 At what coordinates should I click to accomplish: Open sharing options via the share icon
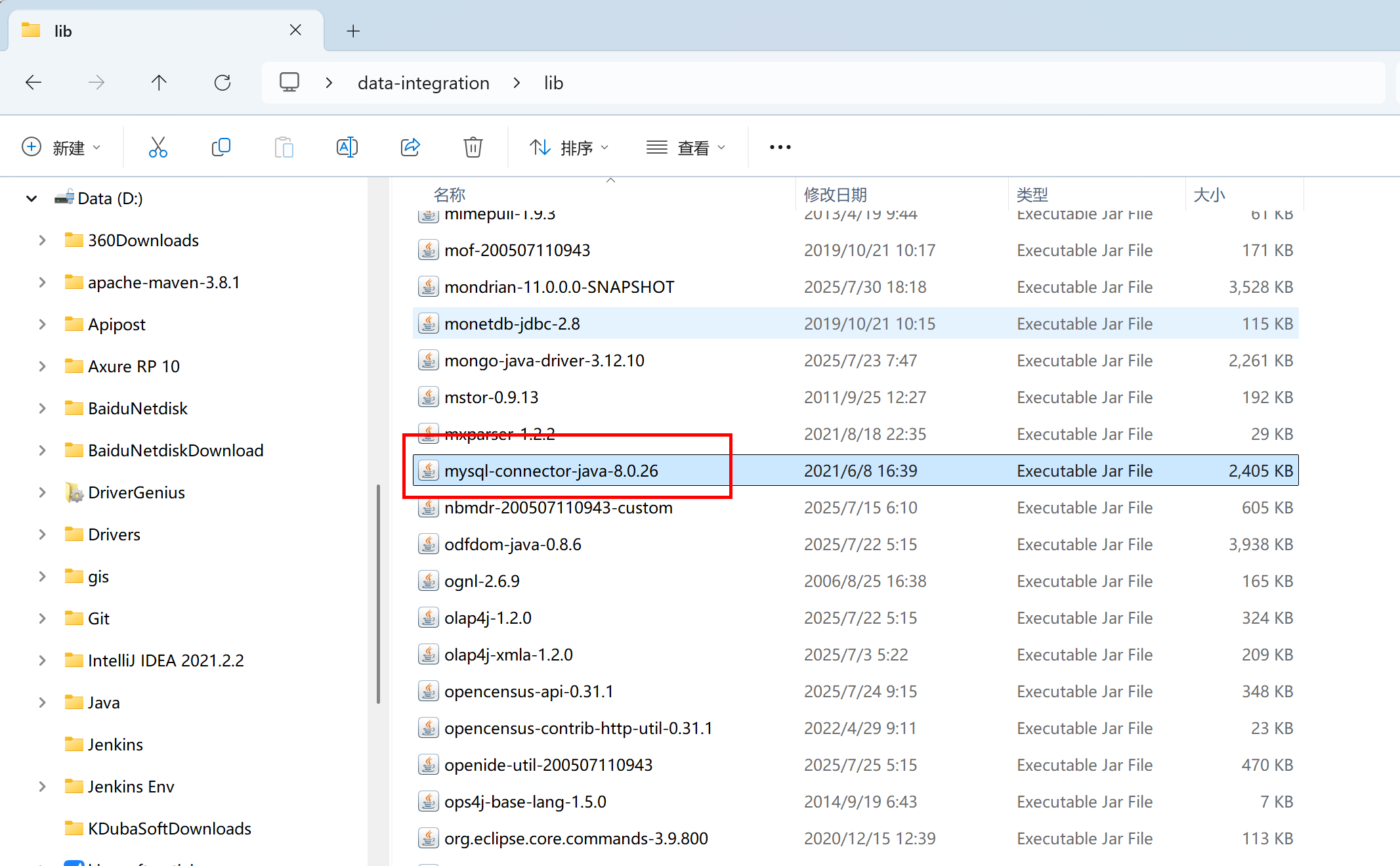coord(410,146)
